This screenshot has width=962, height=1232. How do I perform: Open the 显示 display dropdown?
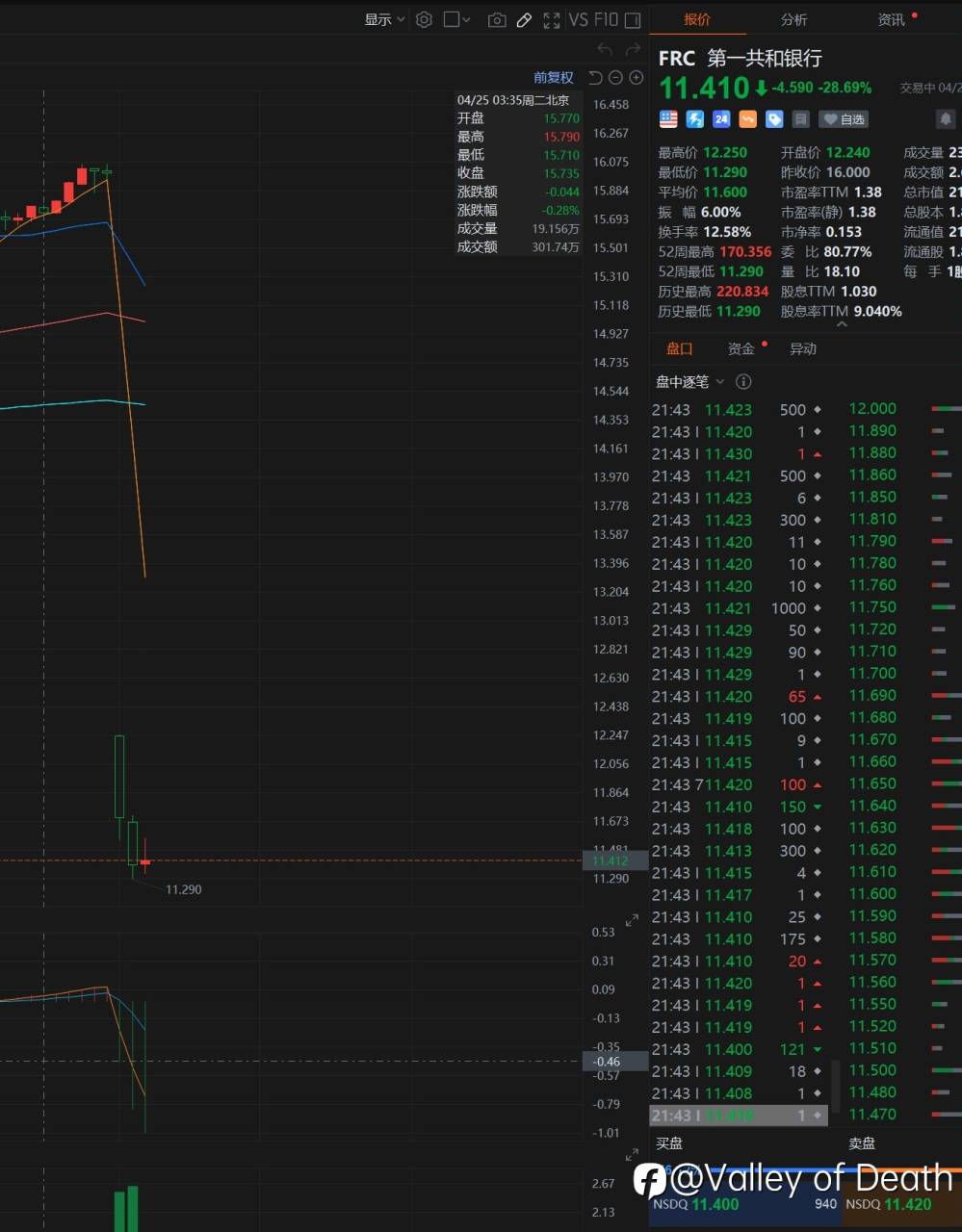pos(384,19)
